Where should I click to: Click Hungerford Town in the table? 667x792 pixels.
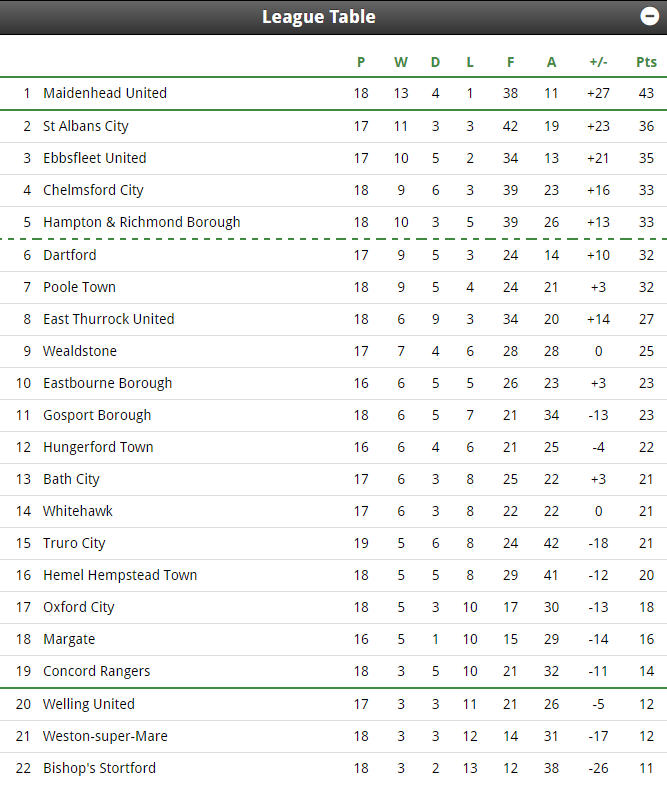click(98, 447)
